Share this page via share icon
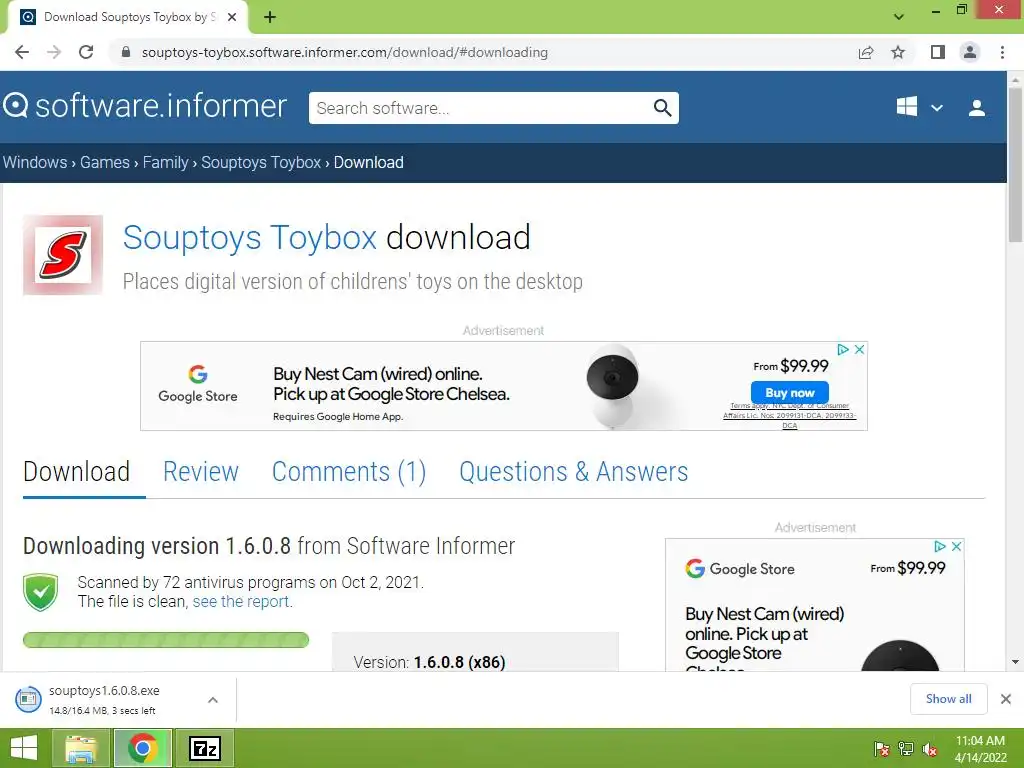The height and width of the screenshot is (768, 1024). (866, 52)
